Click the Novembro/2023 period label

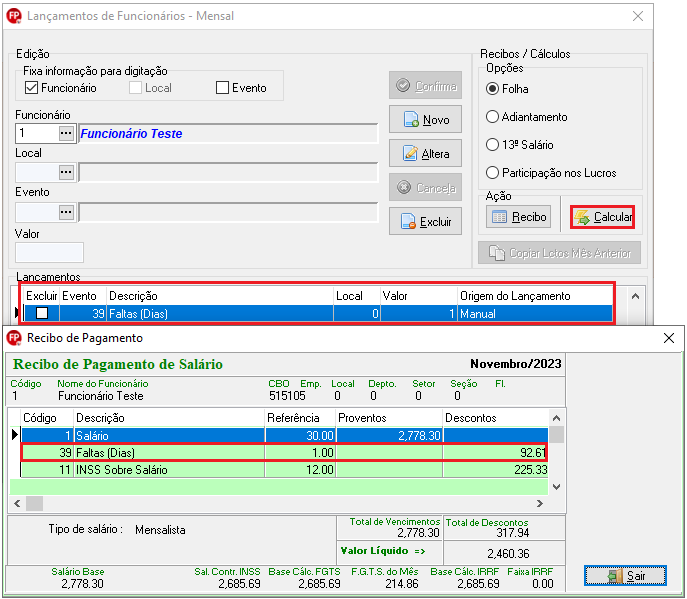click(516, 364)
